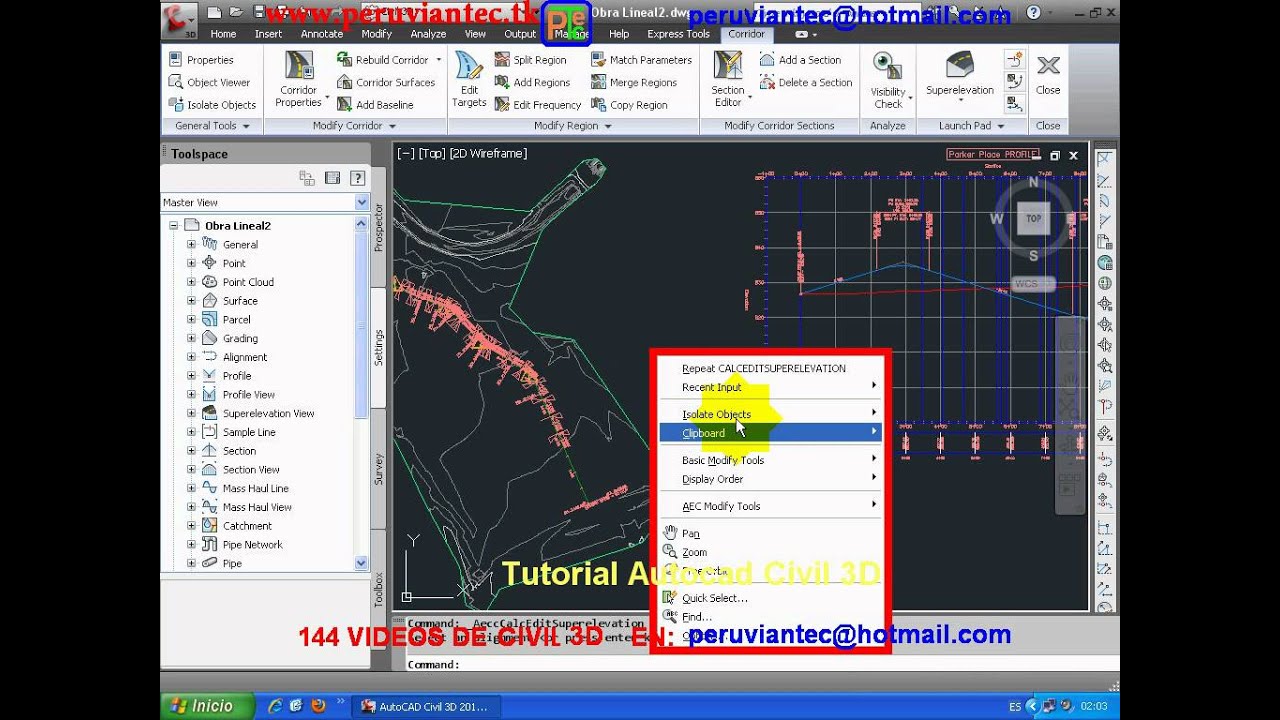This screenshot has height=720, width=1280.
Task: Open Display Order submenu
Action: click(x=770, y=479)
